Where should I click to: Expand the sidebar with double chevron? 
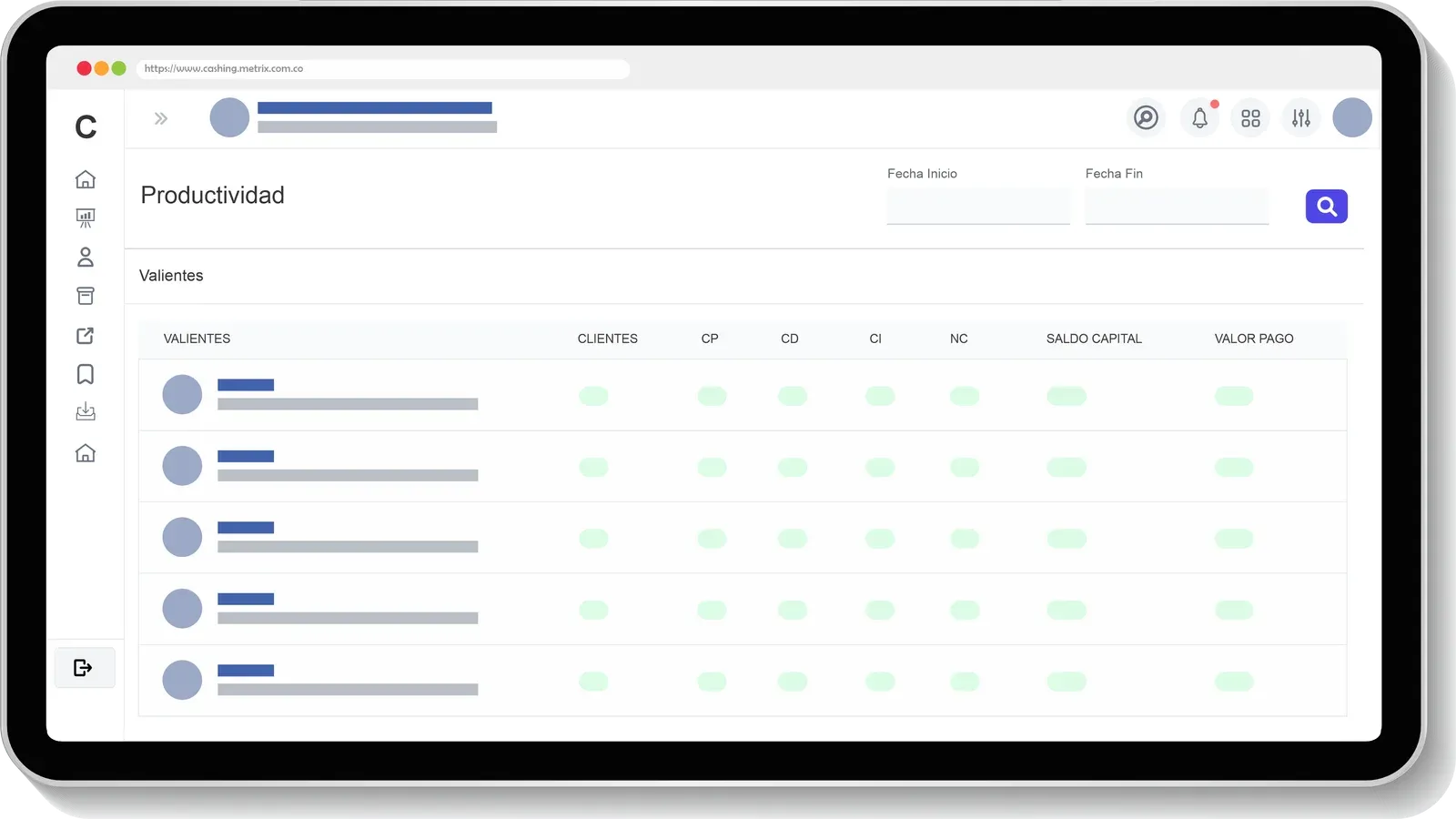coord(161,118)
